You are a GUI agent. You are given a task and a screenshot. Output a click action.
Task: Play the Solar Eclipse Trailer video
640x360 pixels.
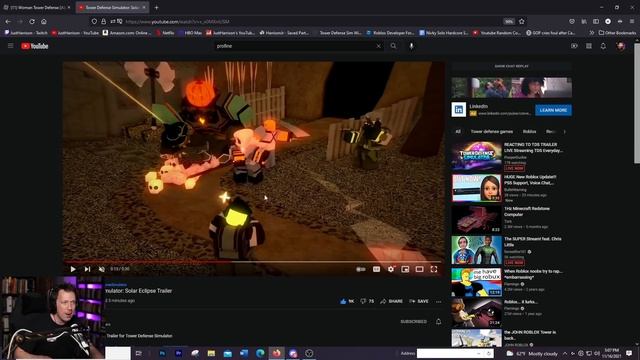coord(73,269)
